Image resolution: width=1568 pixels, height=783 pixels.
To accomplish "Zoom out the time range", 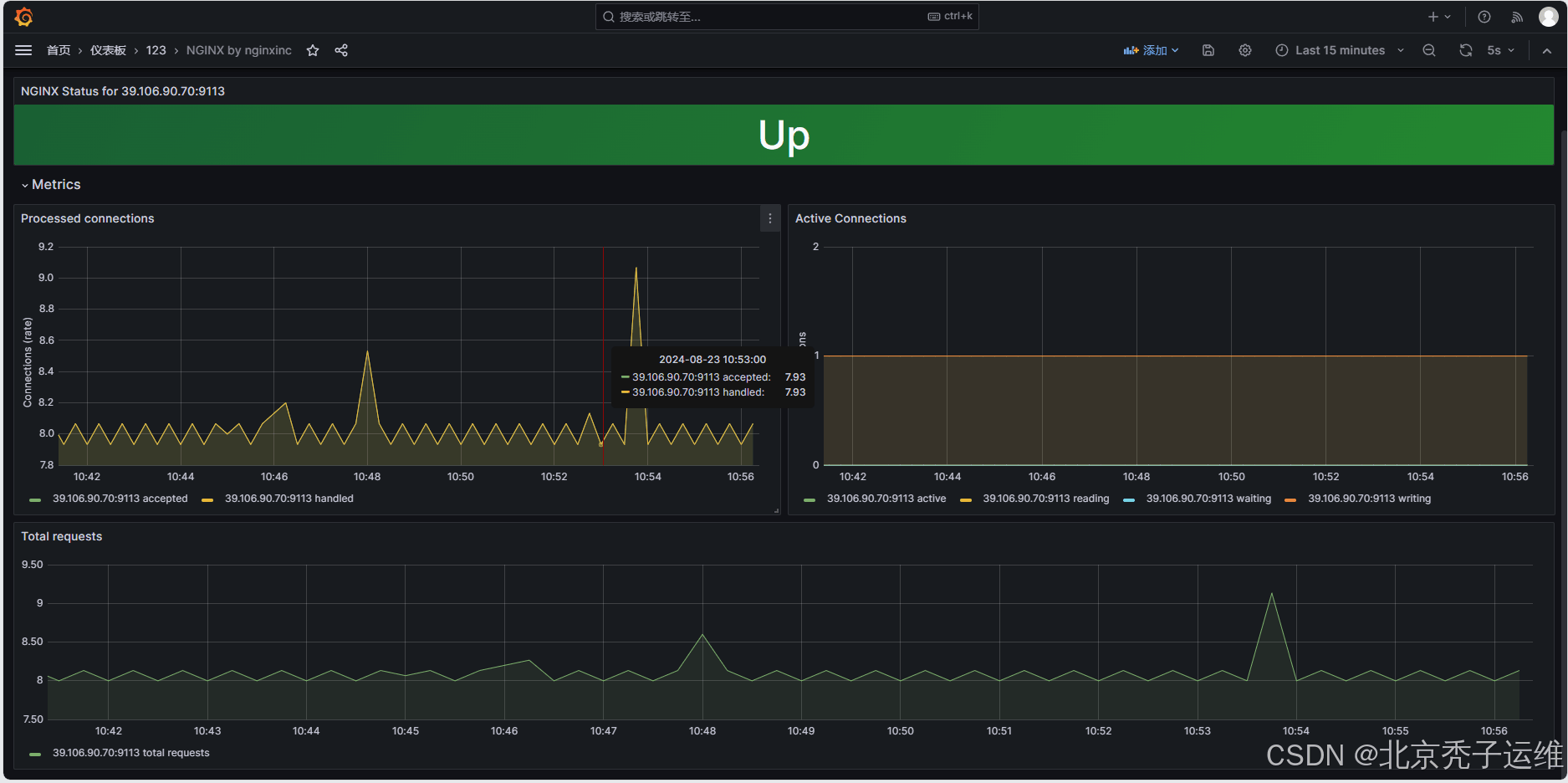I will coord(1428,50).
